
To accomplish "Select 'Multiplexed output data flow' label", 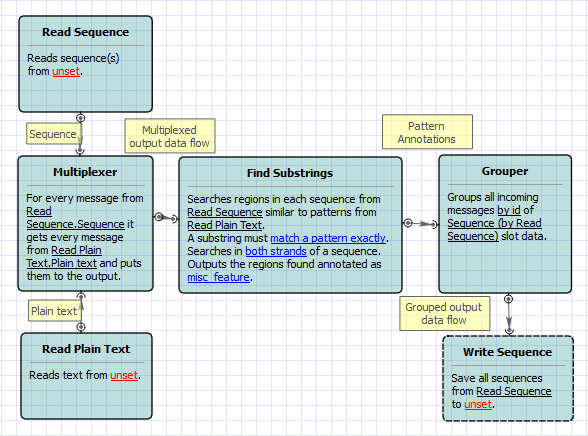I will [x=170, y=136].
